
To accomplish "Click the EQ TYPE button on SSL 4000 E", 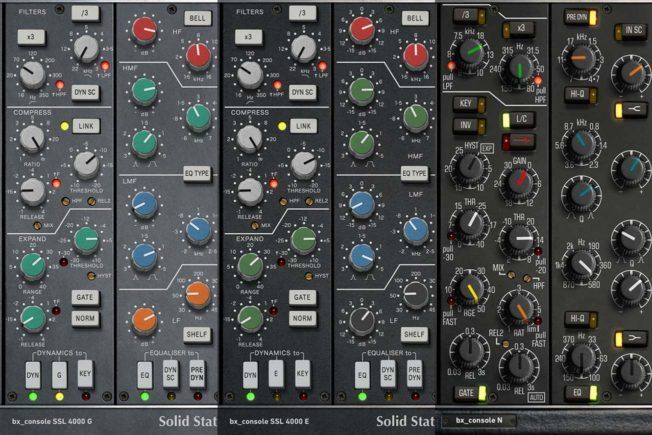I will (x=415, y=173).
